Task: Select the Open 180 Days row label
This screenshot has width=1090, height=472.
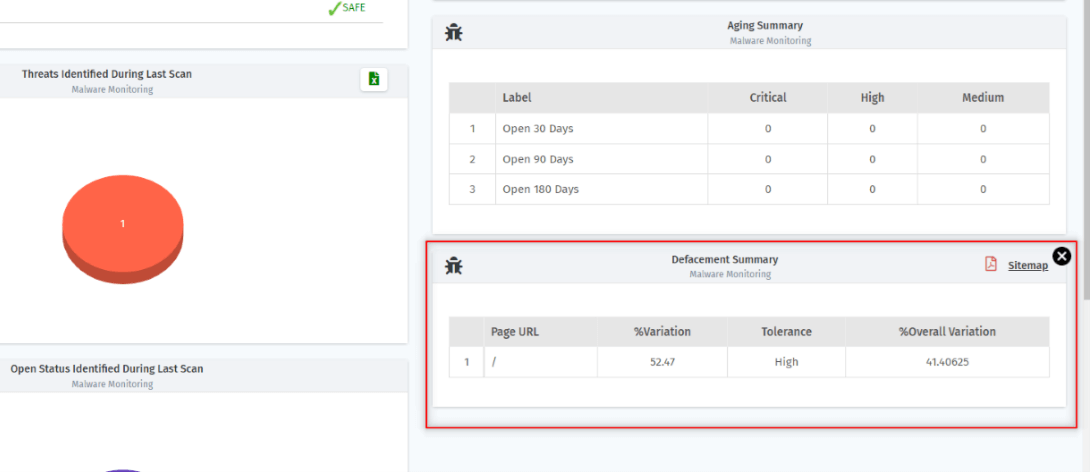Action: coord(541,189)
